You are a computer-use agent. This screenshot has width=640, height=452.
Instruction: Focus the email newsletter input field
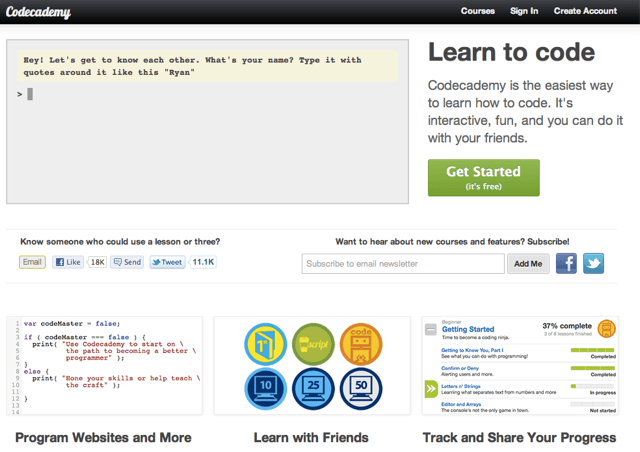coord(403,264)
